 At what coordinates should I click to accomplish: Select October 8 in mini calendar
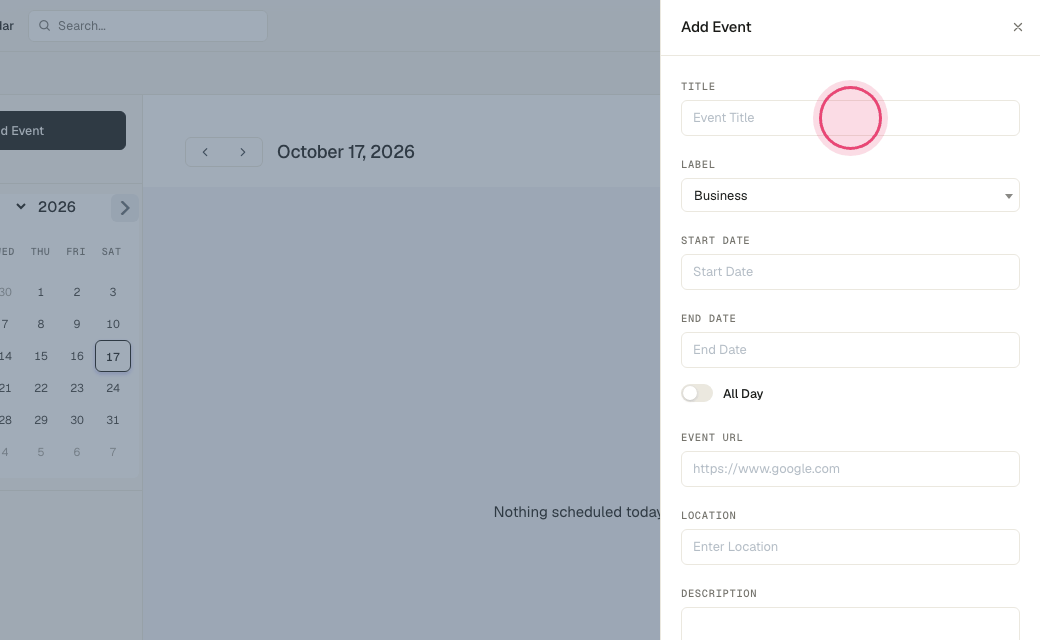pyautogui.click(x=40, y=324)
